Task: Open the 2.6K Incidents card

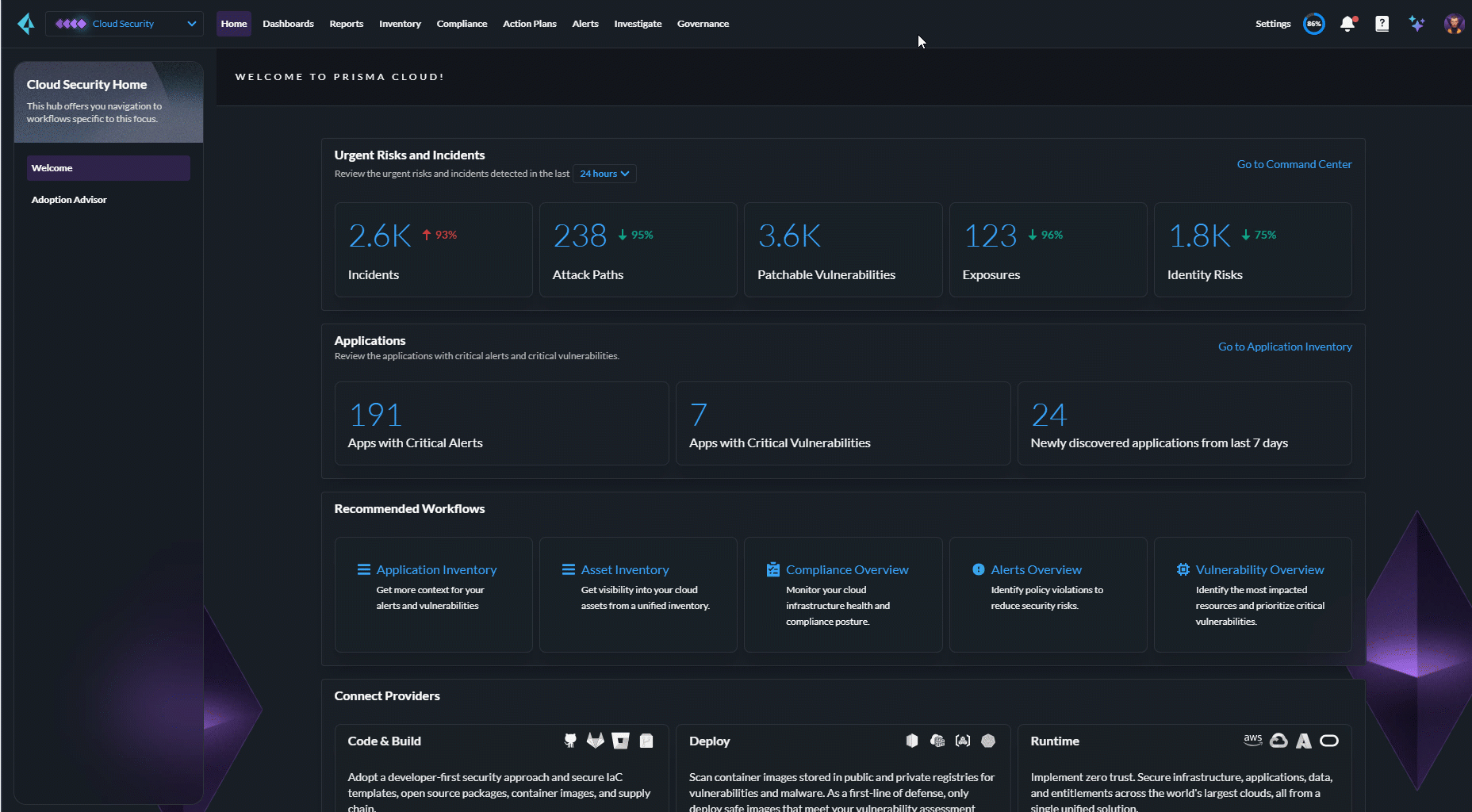Action: [434, 250]
